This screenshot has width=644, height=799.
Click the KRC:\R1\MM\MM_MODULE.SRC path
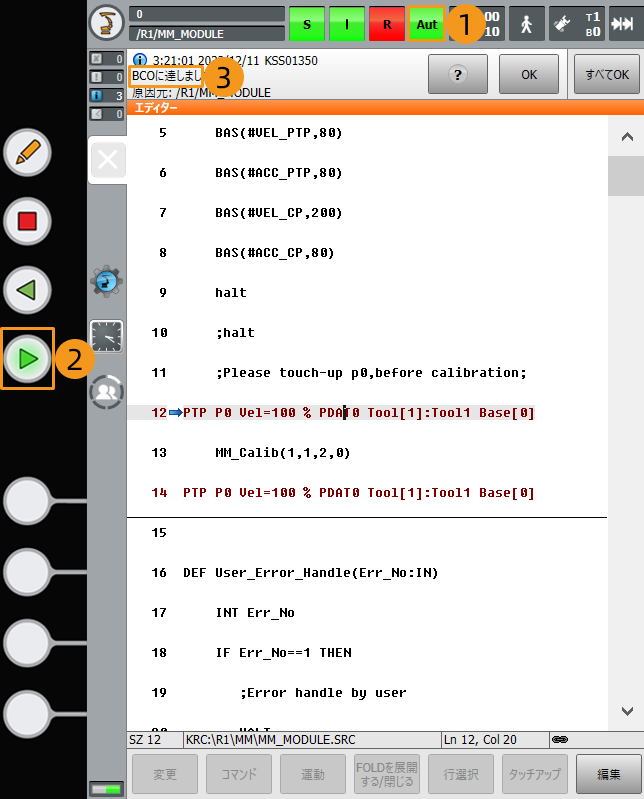click(271, 739)
